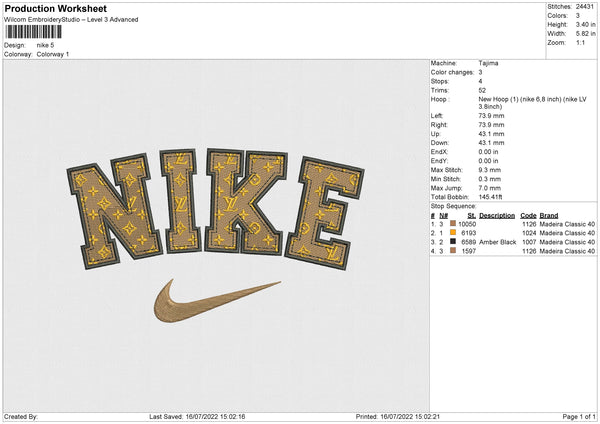Select the 'Wilcom EmbroideryStudio – Level 3 Advanced' line
This screenshot has width=600, height=424.
coord(71,20)
